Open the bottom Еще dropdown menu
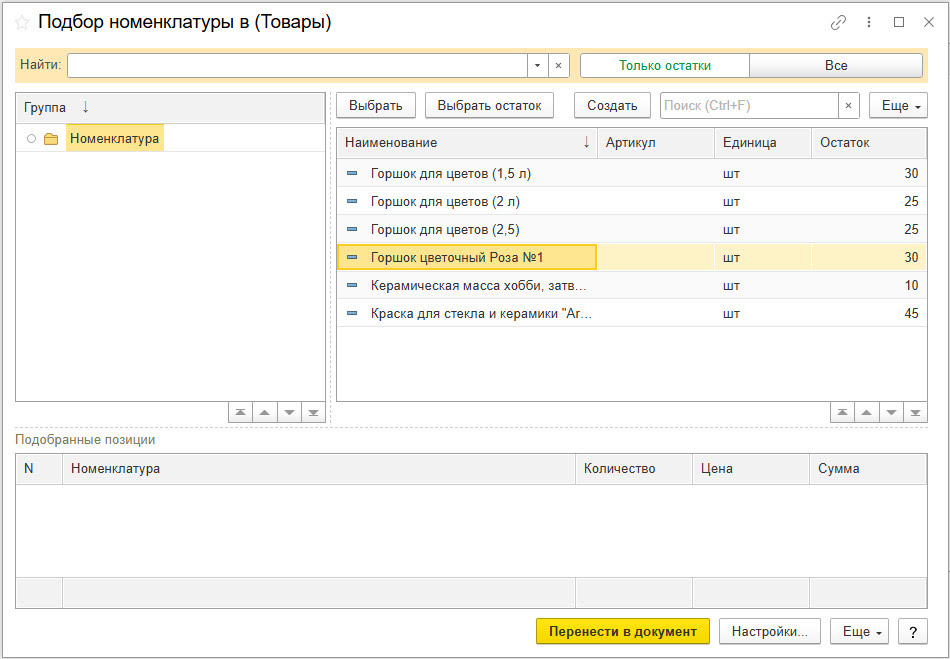This screenshot has height=659, width=950. click(859, 632)
